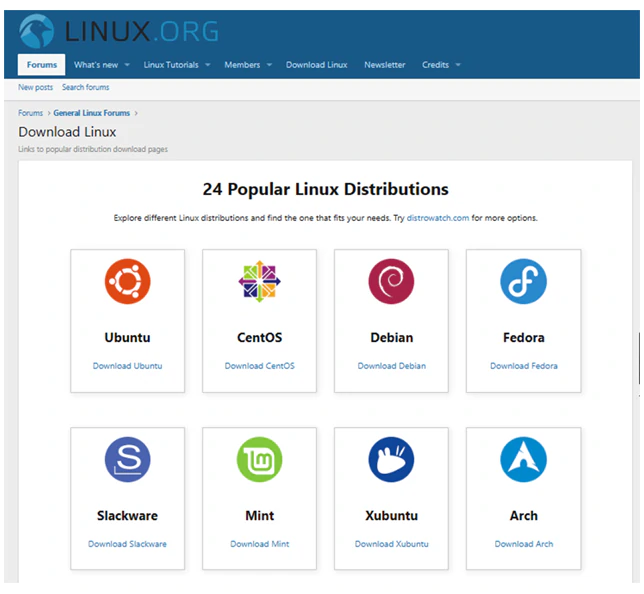Click Download Ubuntu link

coord(127,366)
